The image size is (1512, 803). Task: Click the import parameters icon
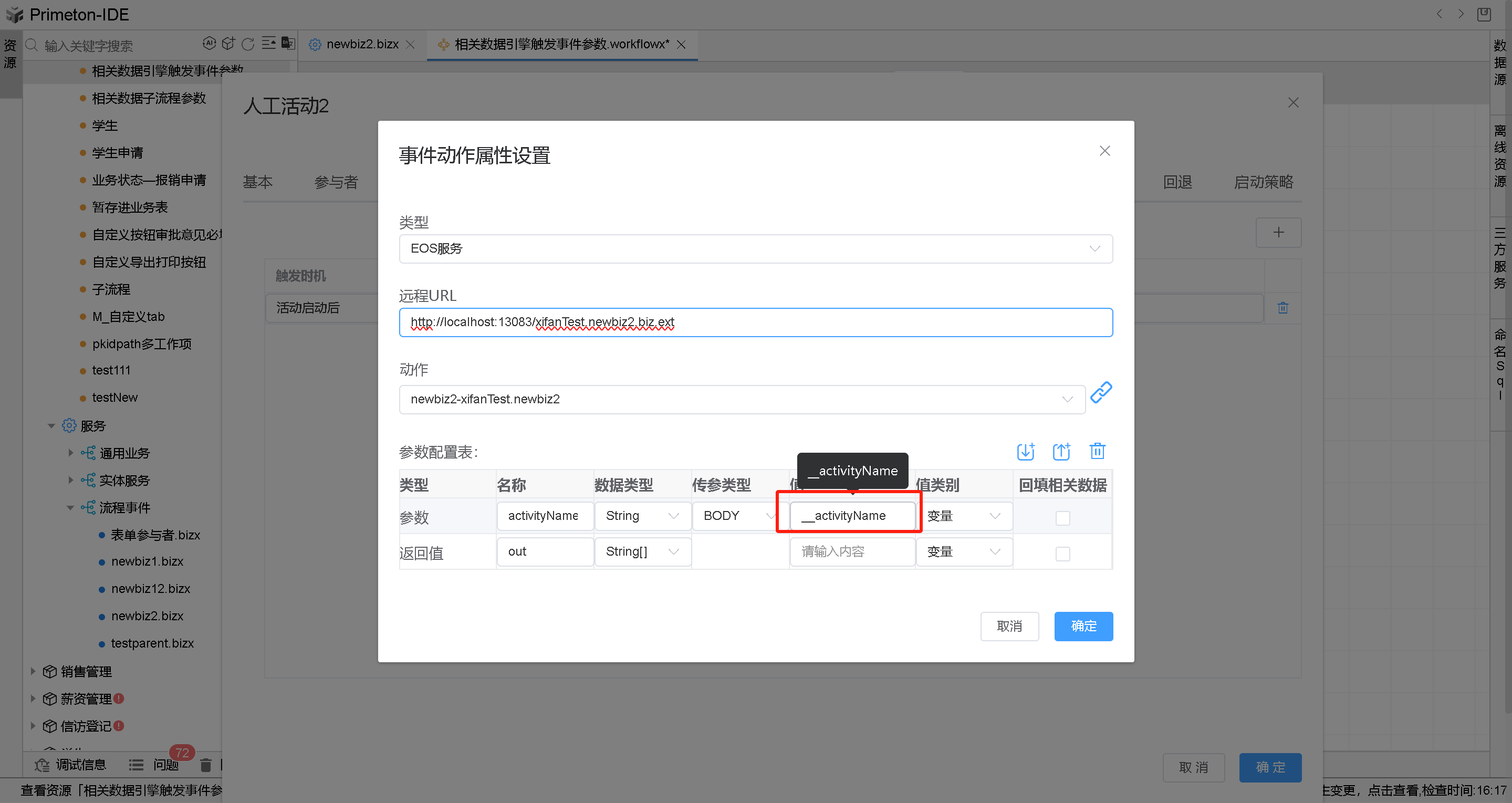point(1025,452)
